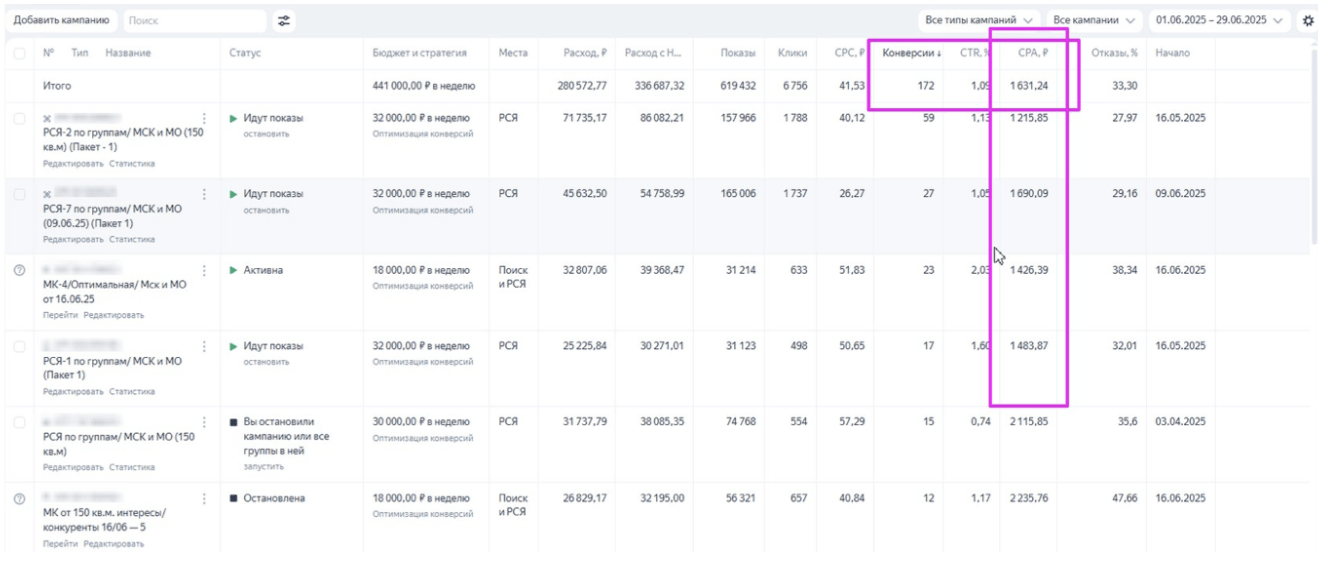
Task: Click 'запустить' link for the stopped РСЯ campaign
Action: point(264,466)
